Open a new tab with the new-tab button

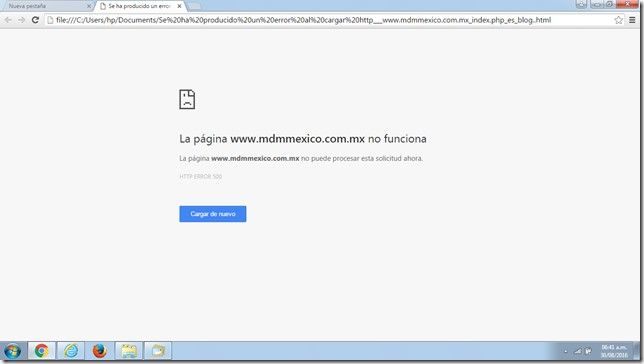(194, 6)
